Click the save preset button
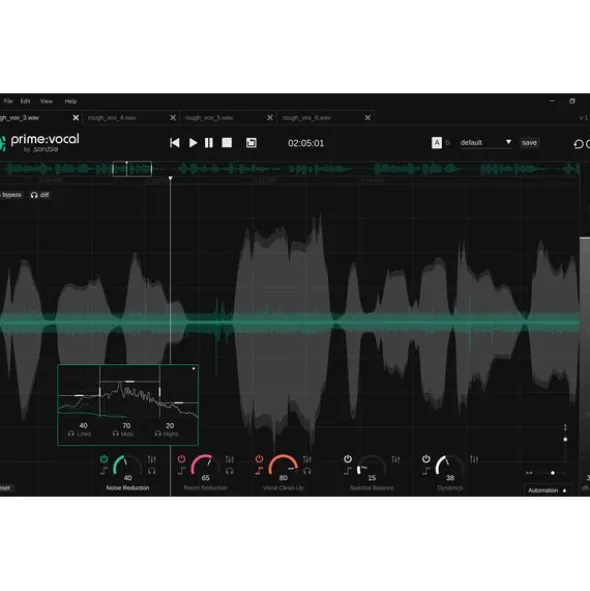The height and width of the screenshot is (591, 590). pyautogui.click(x=529, y=142)
